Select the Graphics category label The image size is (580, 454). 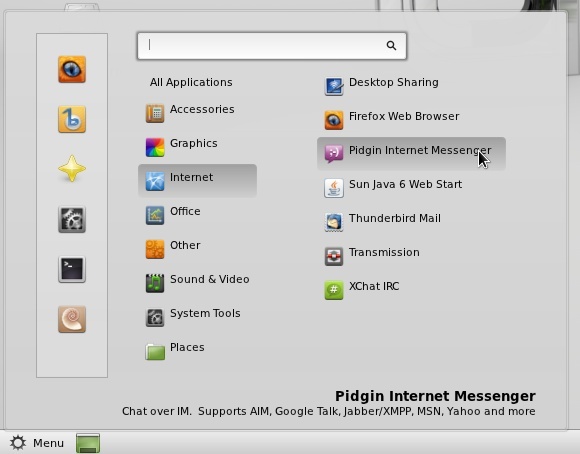193,144
